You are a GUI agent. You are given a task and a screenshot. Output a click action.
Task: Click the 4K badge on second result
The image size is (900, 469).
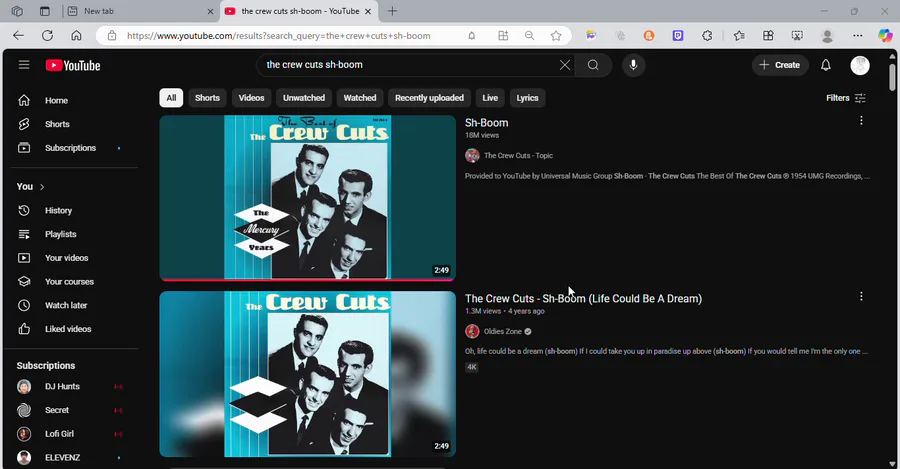pyautogui.click(x=471, y=367)
